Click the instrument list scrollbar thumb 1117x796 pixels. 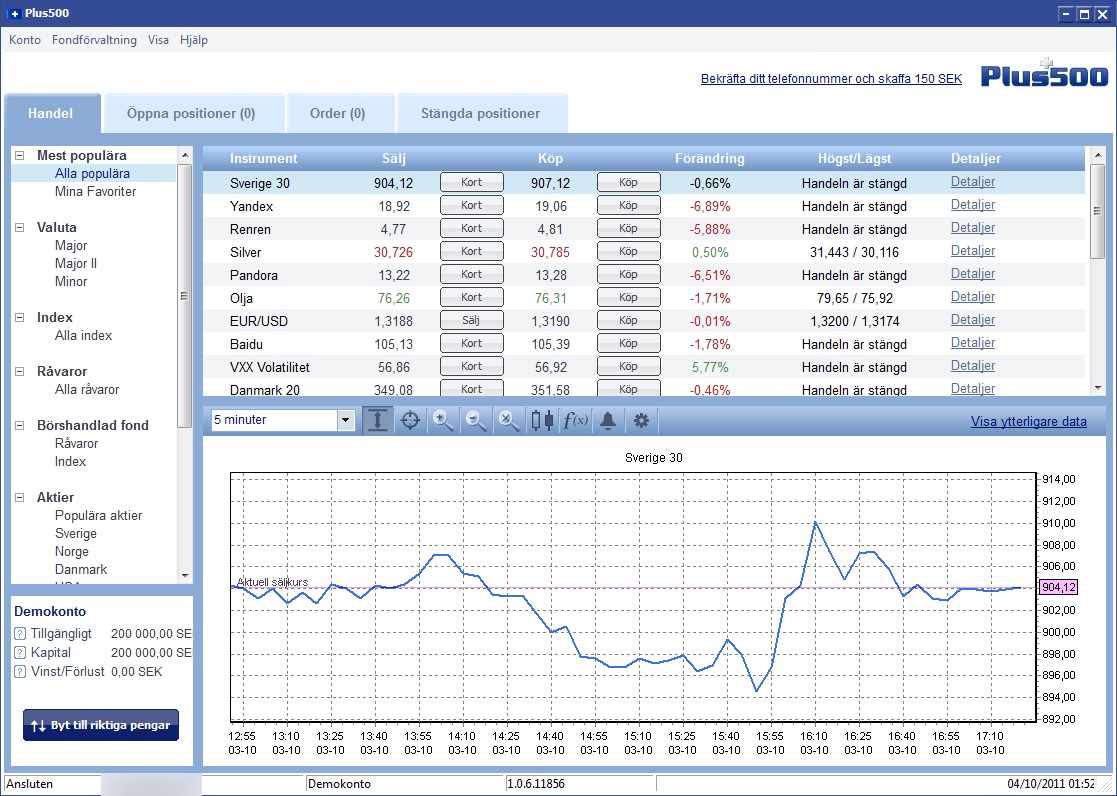click(1097, 212)
